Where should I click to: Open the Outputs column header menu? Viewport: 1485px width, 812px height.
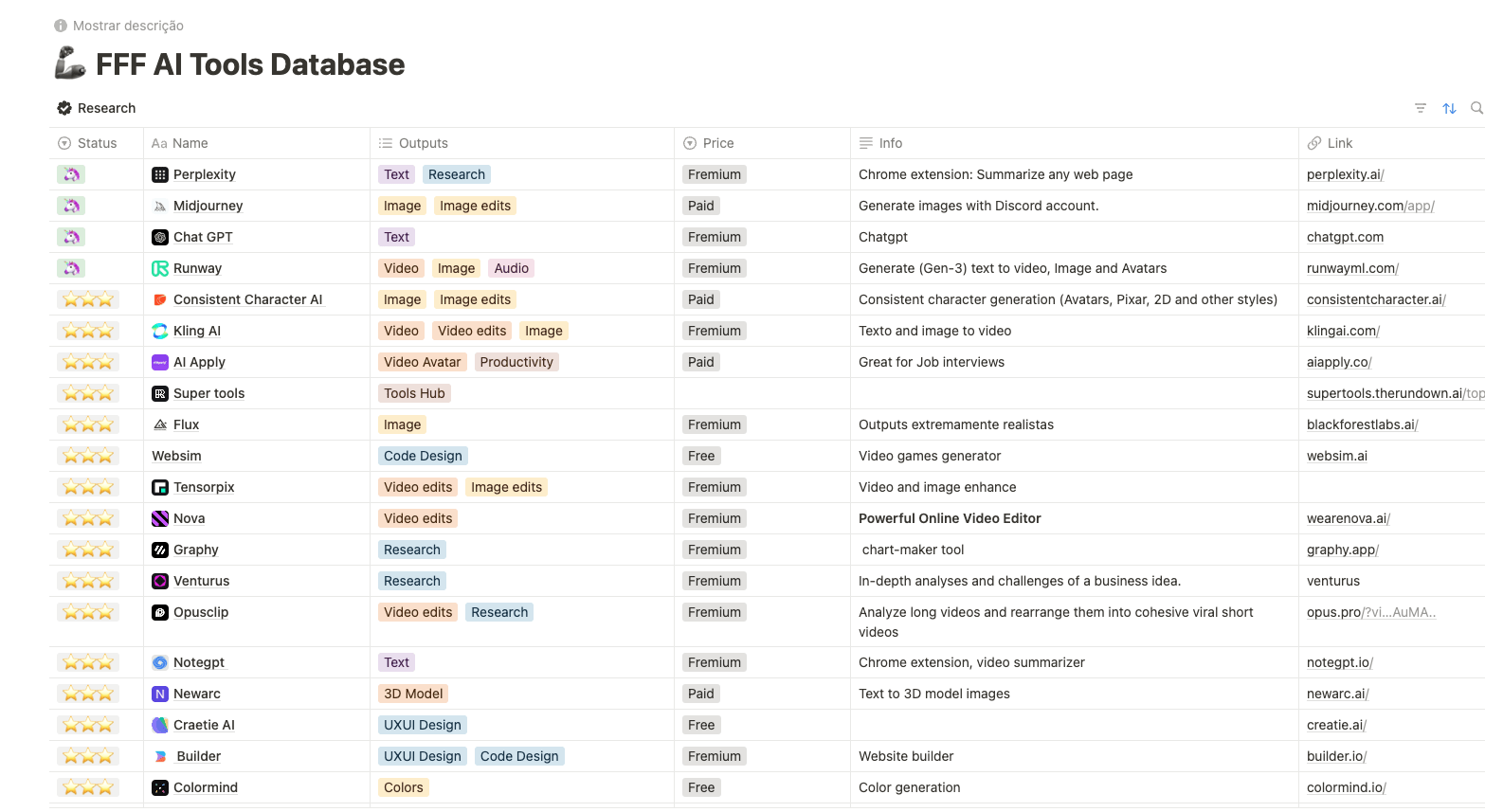(x=423, y=143)
